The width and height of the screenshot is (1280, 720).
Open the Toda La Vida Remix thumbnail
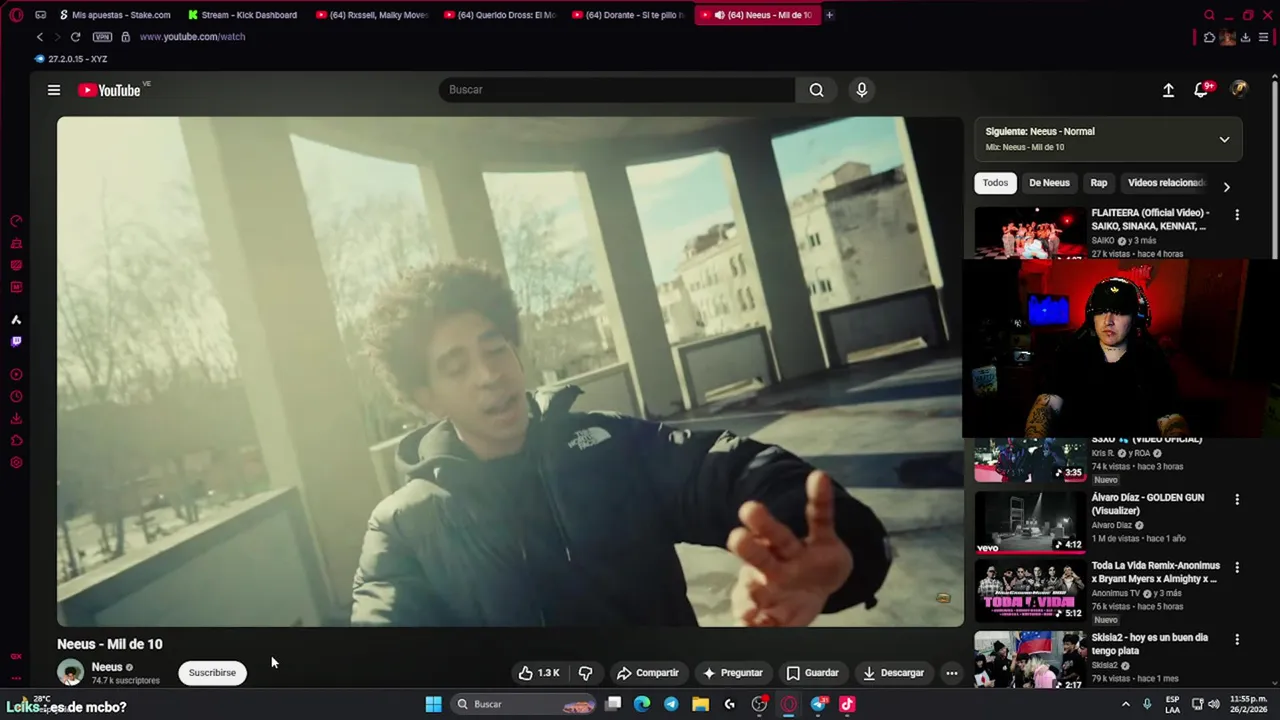click(x=1030, y=590)
